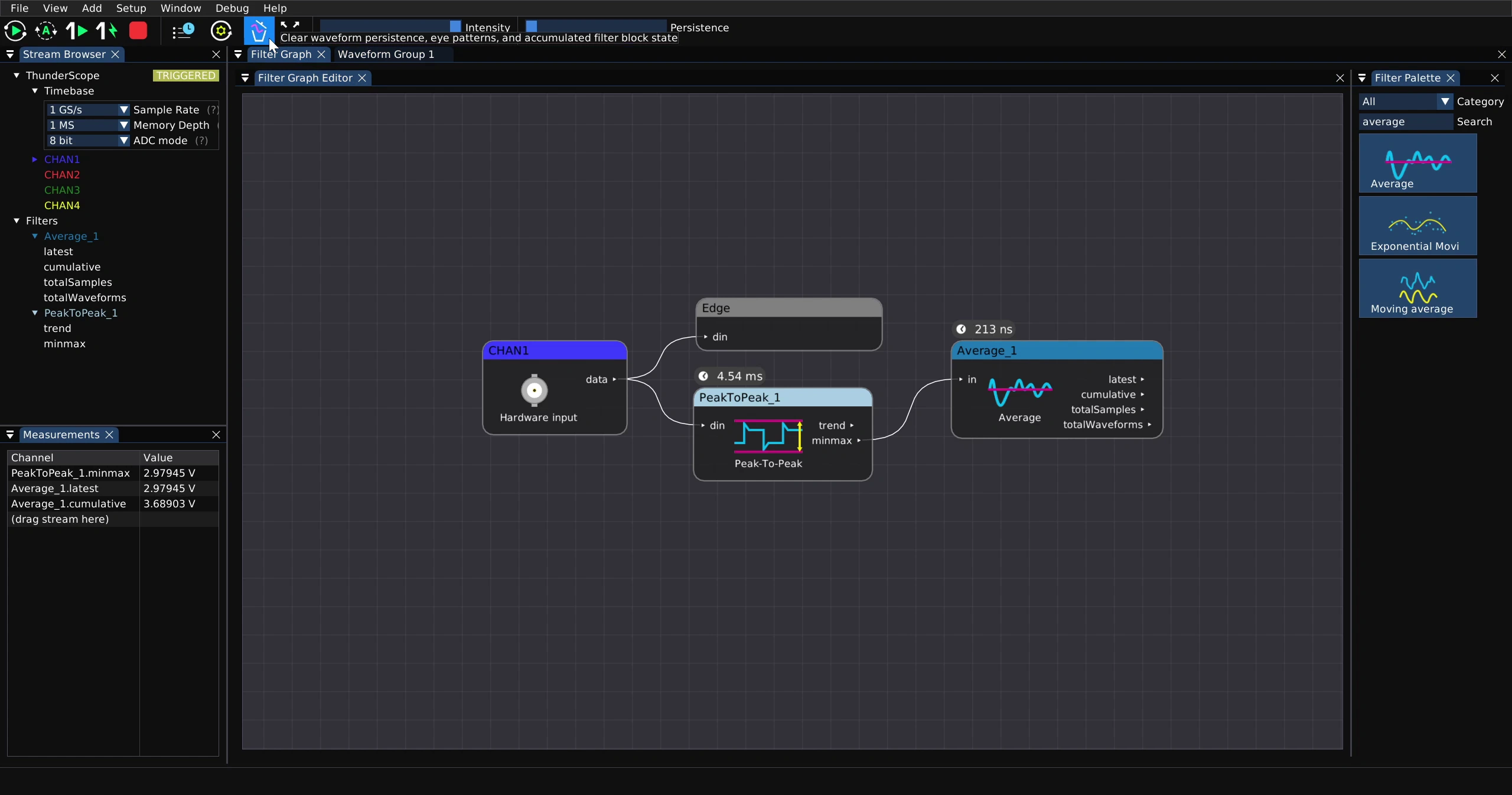This screenshot has width=1512, height=795.
Task: Collapse the Timebase tree node
Action: pyautogui.click(x=35, y=91)
